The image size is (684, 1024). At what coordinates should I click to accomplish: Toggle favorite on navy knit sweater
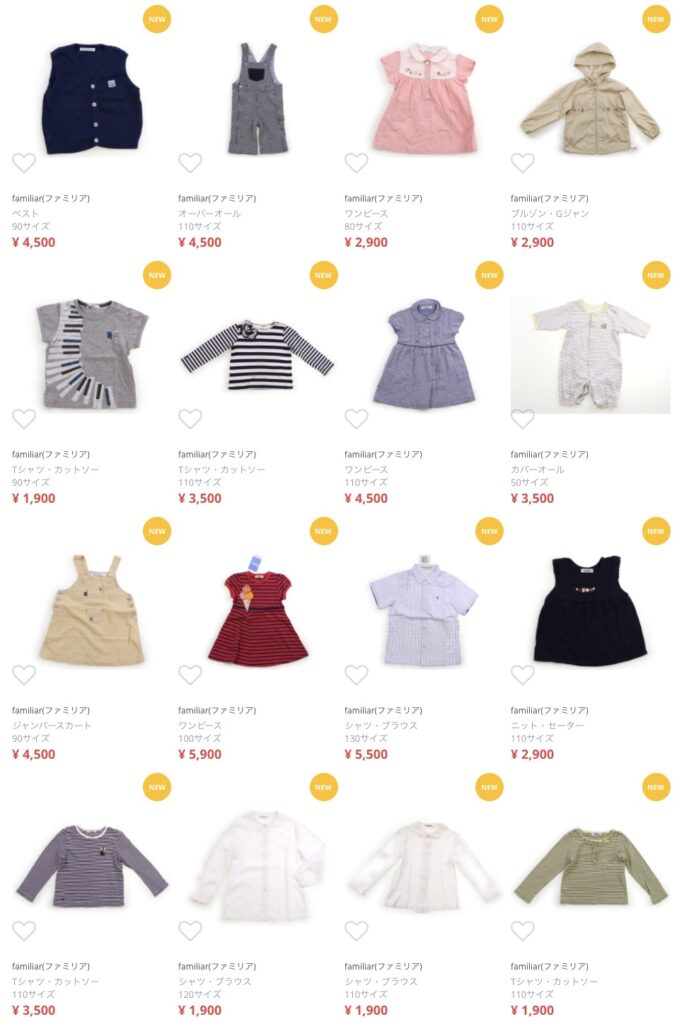[x=523, y=674]
